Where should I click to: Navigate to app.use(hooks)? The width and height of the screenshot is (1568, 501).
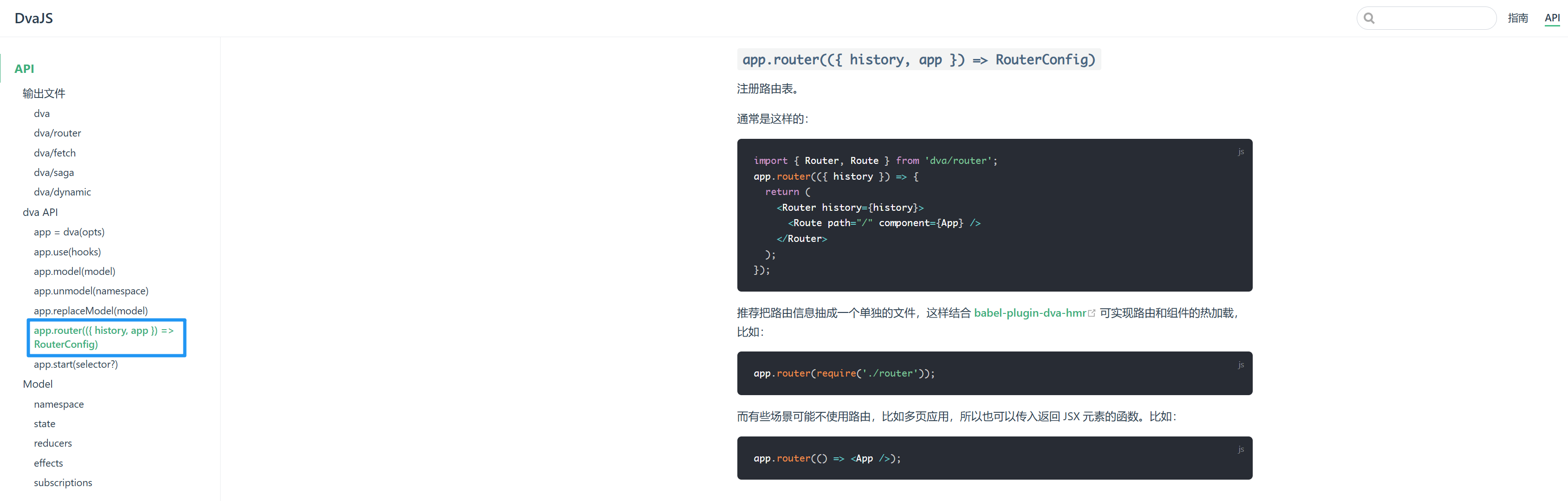pos(68,251)
